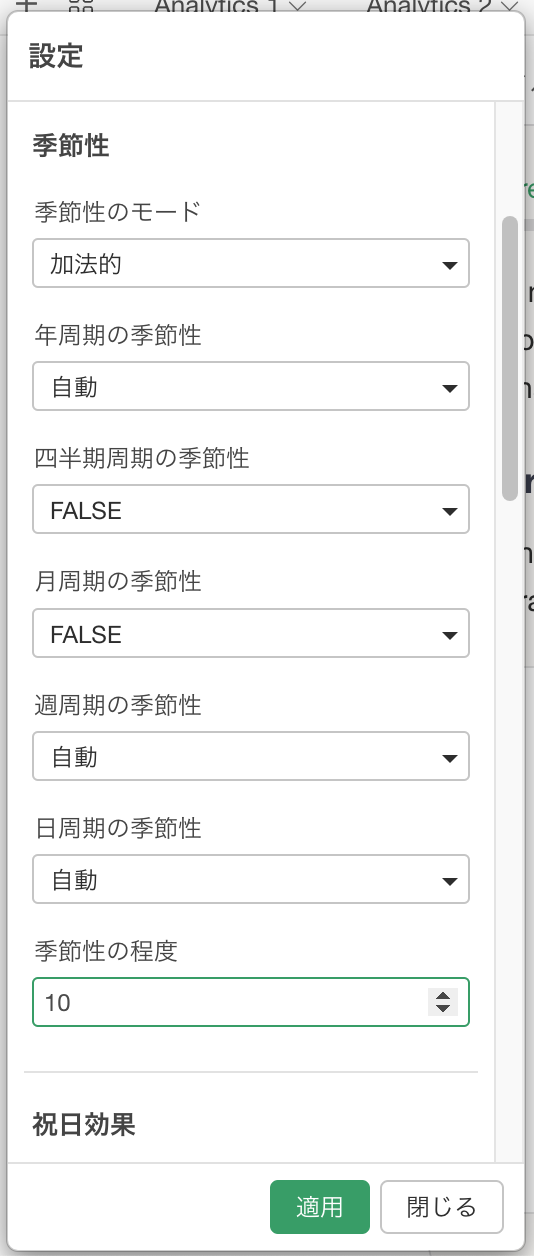Open the 四半期周期の季節性 dropdown set to FALSE
Screen dimensions: 534x1256
[x=251, y=510]
